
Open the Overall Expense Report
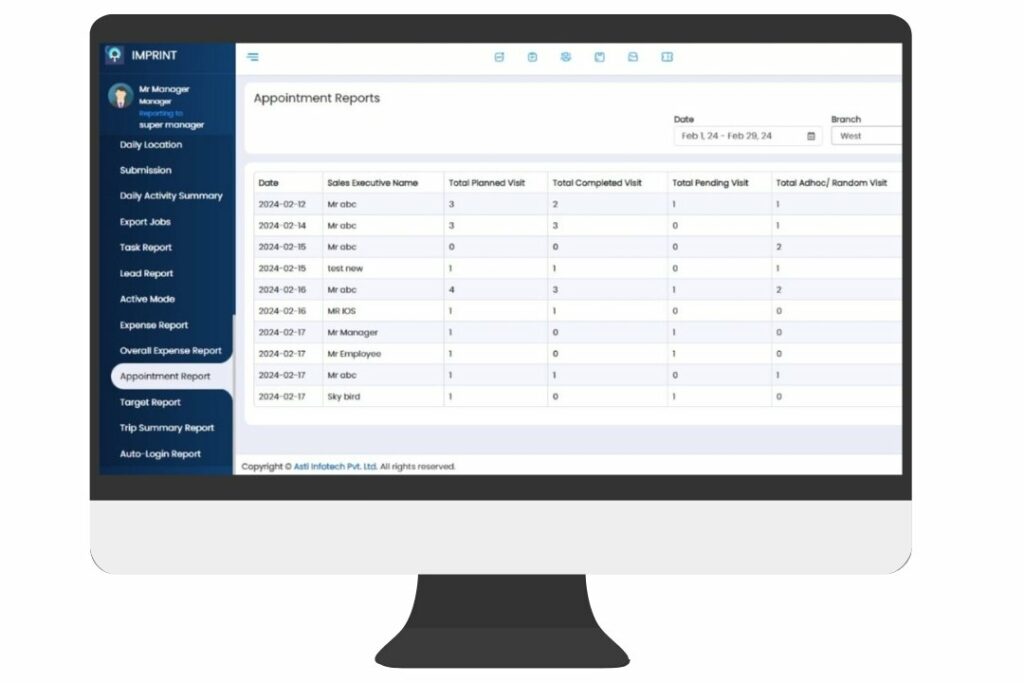pos(171,350)
